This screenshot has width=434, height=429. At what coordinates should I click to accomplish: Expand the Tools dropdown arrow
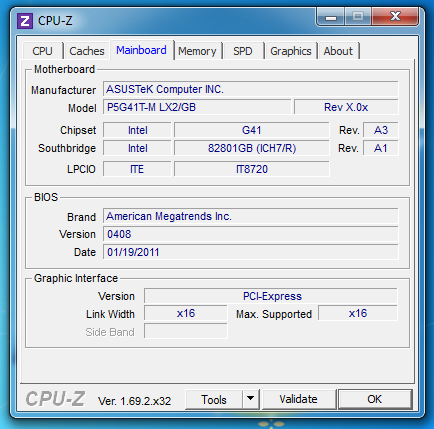click(x=251, y=399)
